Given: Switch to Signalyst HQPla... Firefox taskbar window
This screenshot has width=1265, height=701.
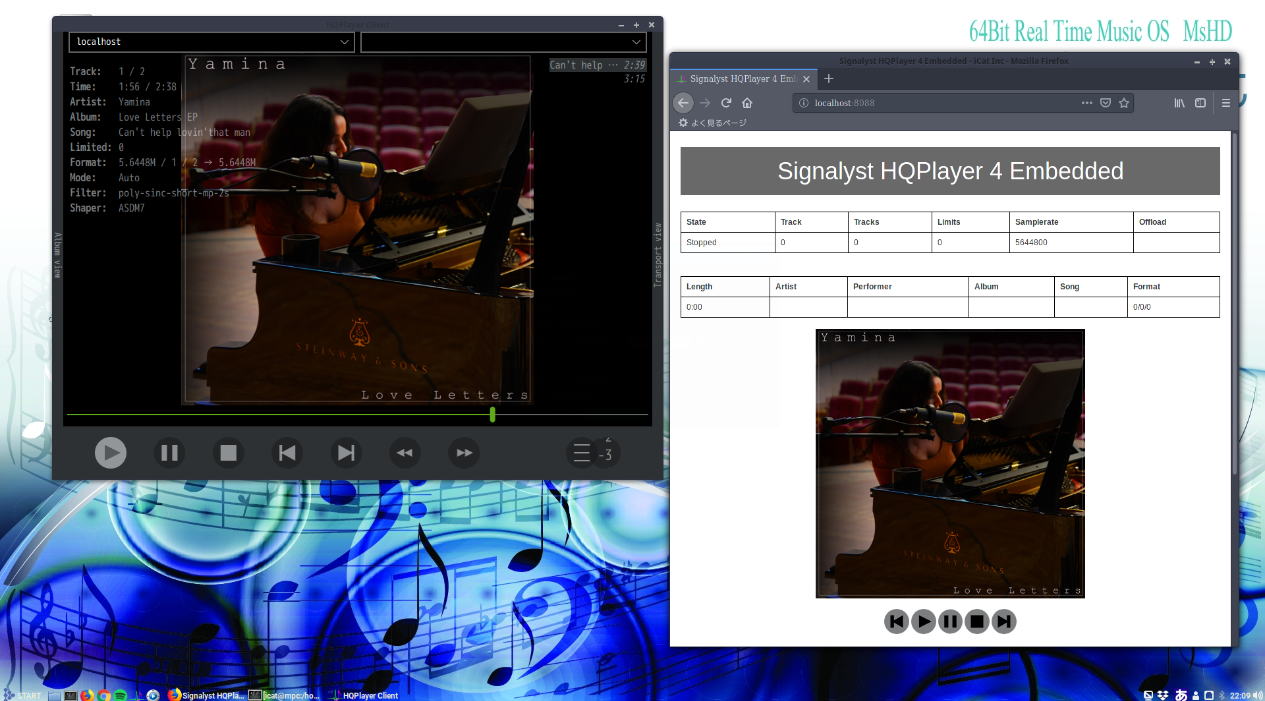Looking at the screenshot, I should click(205, 695).
